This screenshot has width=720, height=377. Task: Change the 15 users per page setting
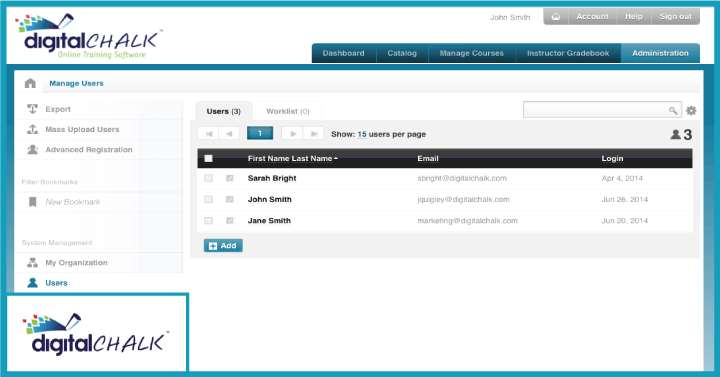(x=362, y=134)
